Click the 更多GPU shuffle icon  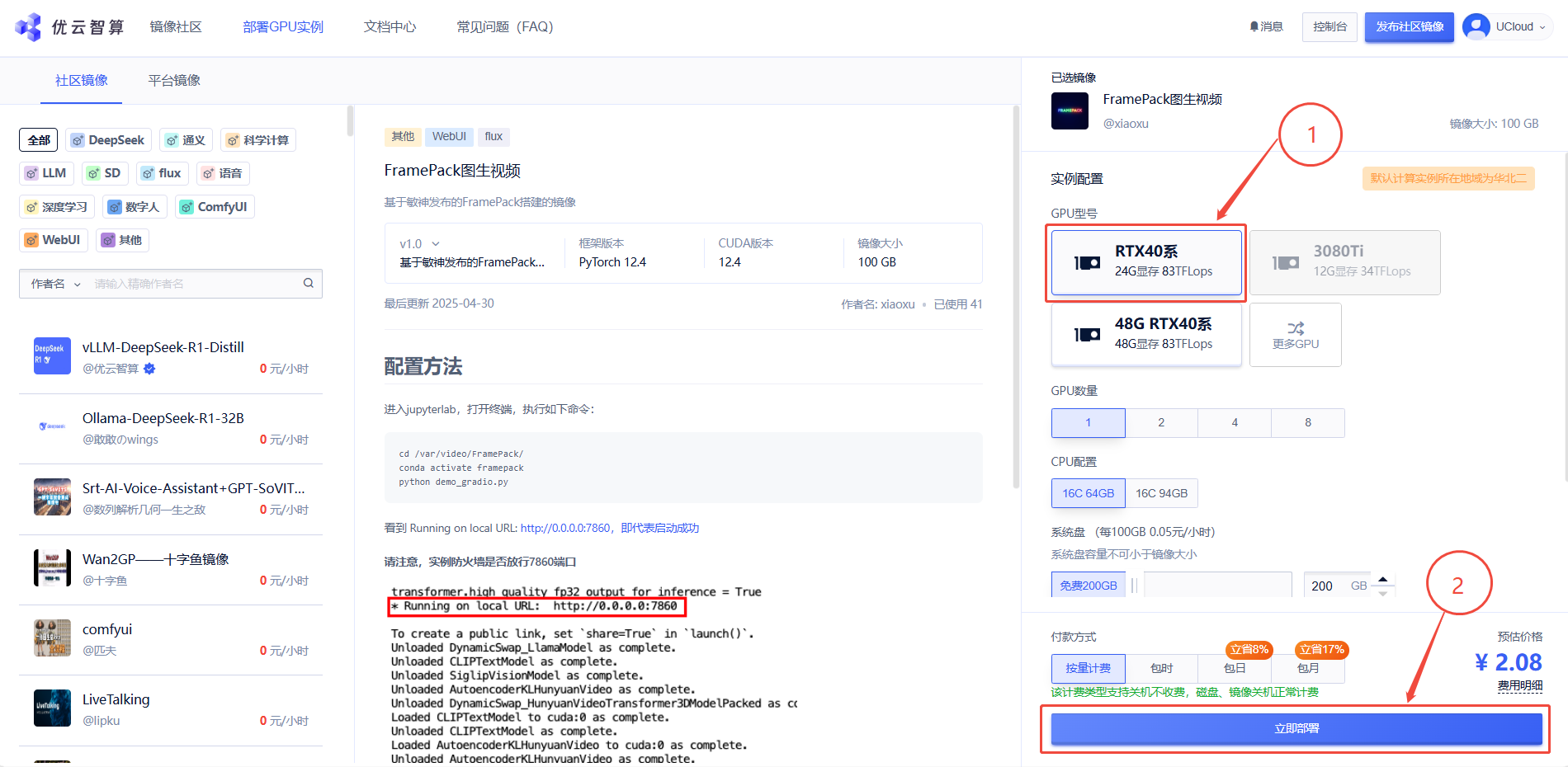tap(1296, 327)
